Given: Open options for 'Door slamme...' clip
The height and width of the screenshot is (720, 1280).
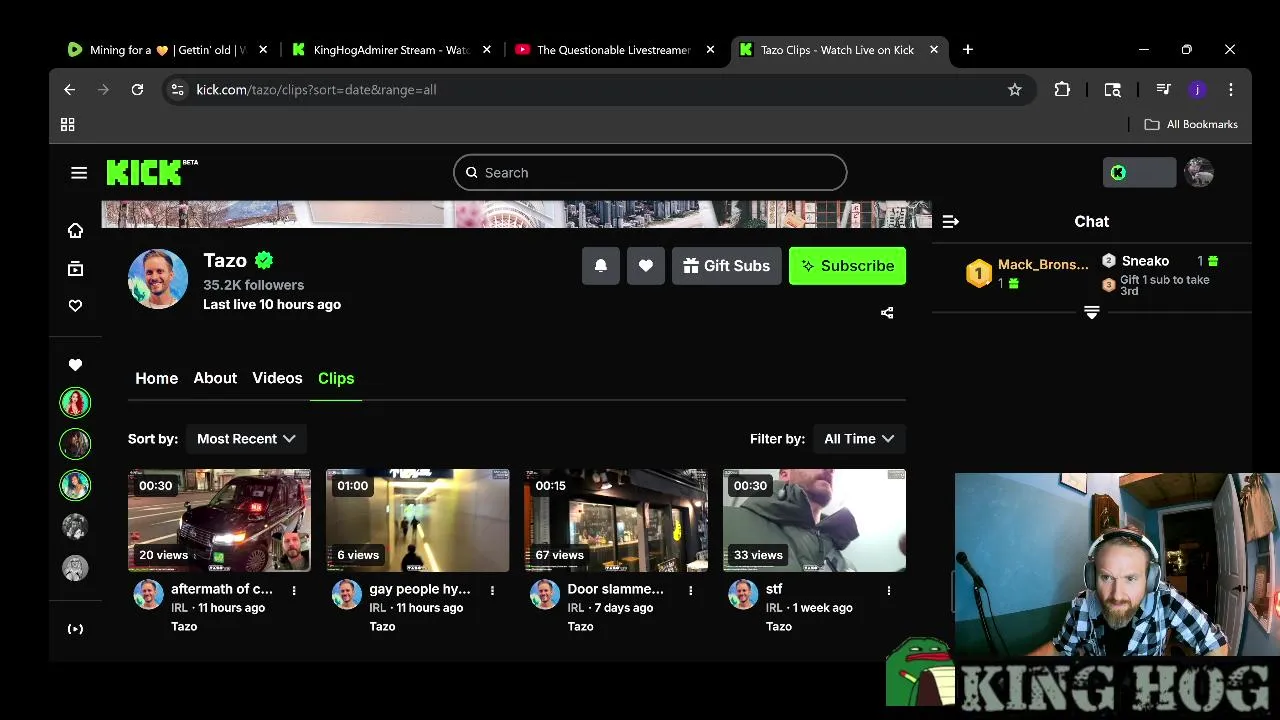Looking at the screenshot, I should click(691, 591).
